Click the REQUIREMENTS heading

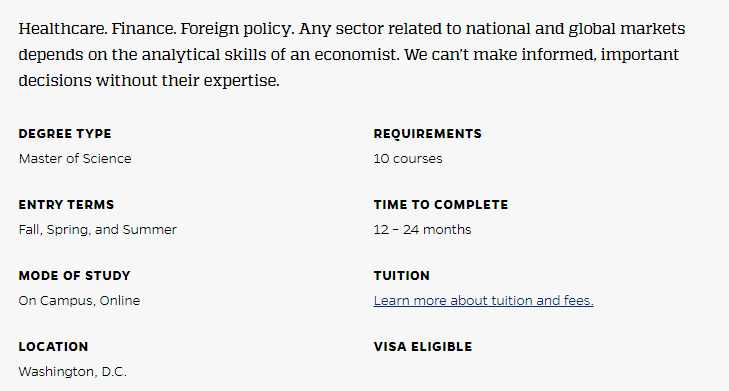[x=428, y=134]
